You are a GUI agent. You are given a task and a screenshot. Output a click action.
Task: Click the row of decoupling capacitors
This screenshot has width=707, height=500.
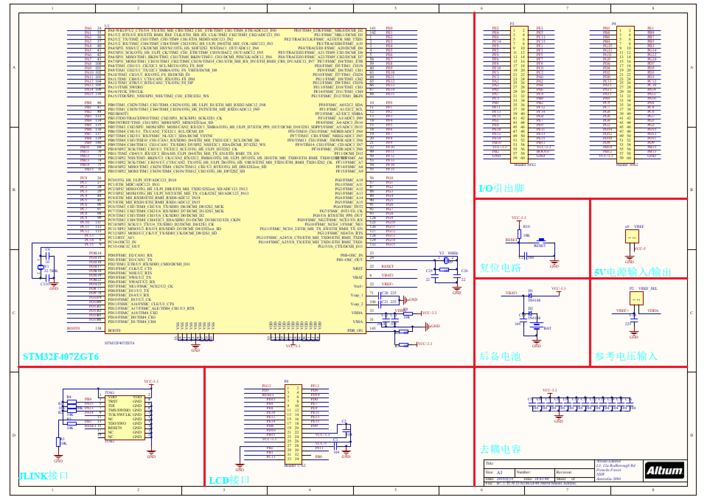click(581, 404)
